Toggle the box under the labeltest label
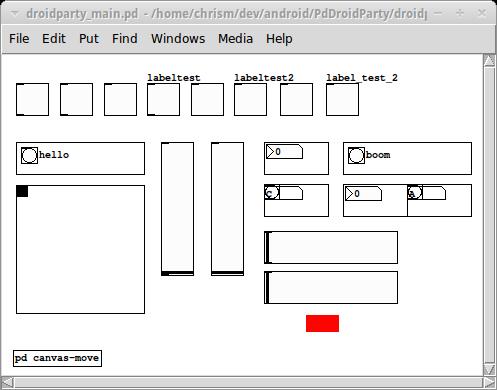 coord(163,100)
